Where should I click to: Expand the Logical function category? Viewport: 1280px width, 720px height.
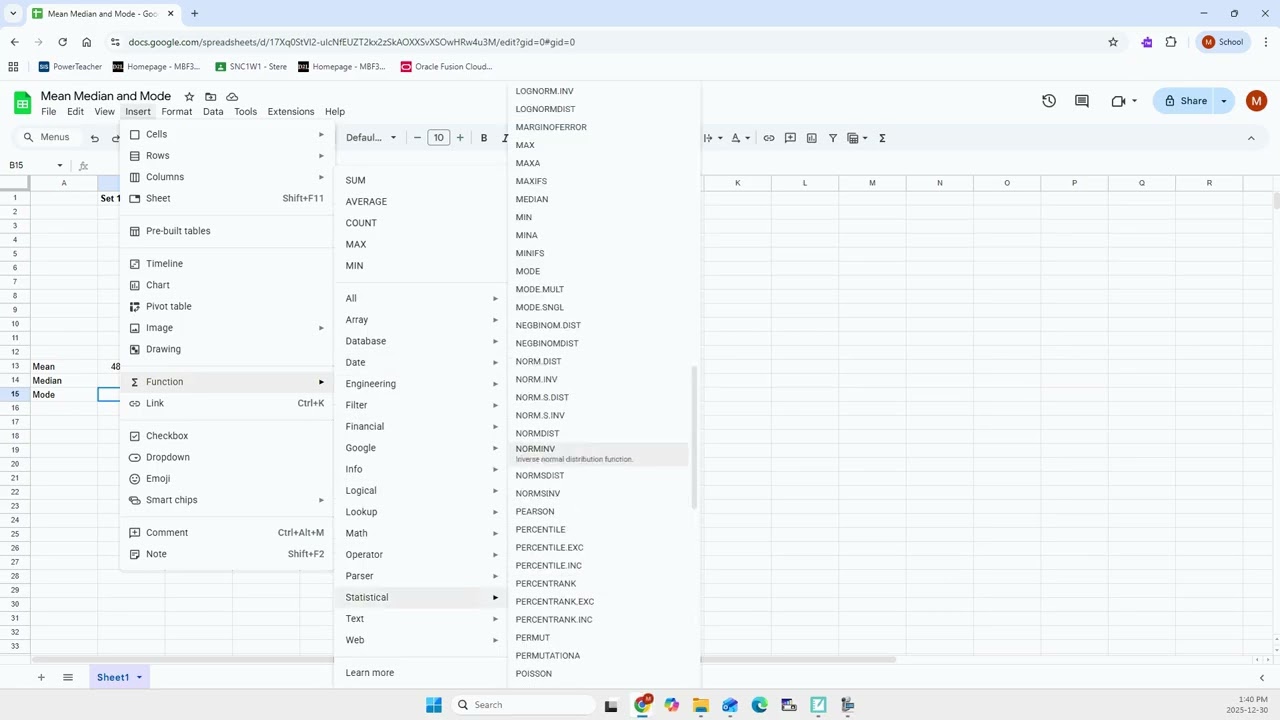[421, 490]
